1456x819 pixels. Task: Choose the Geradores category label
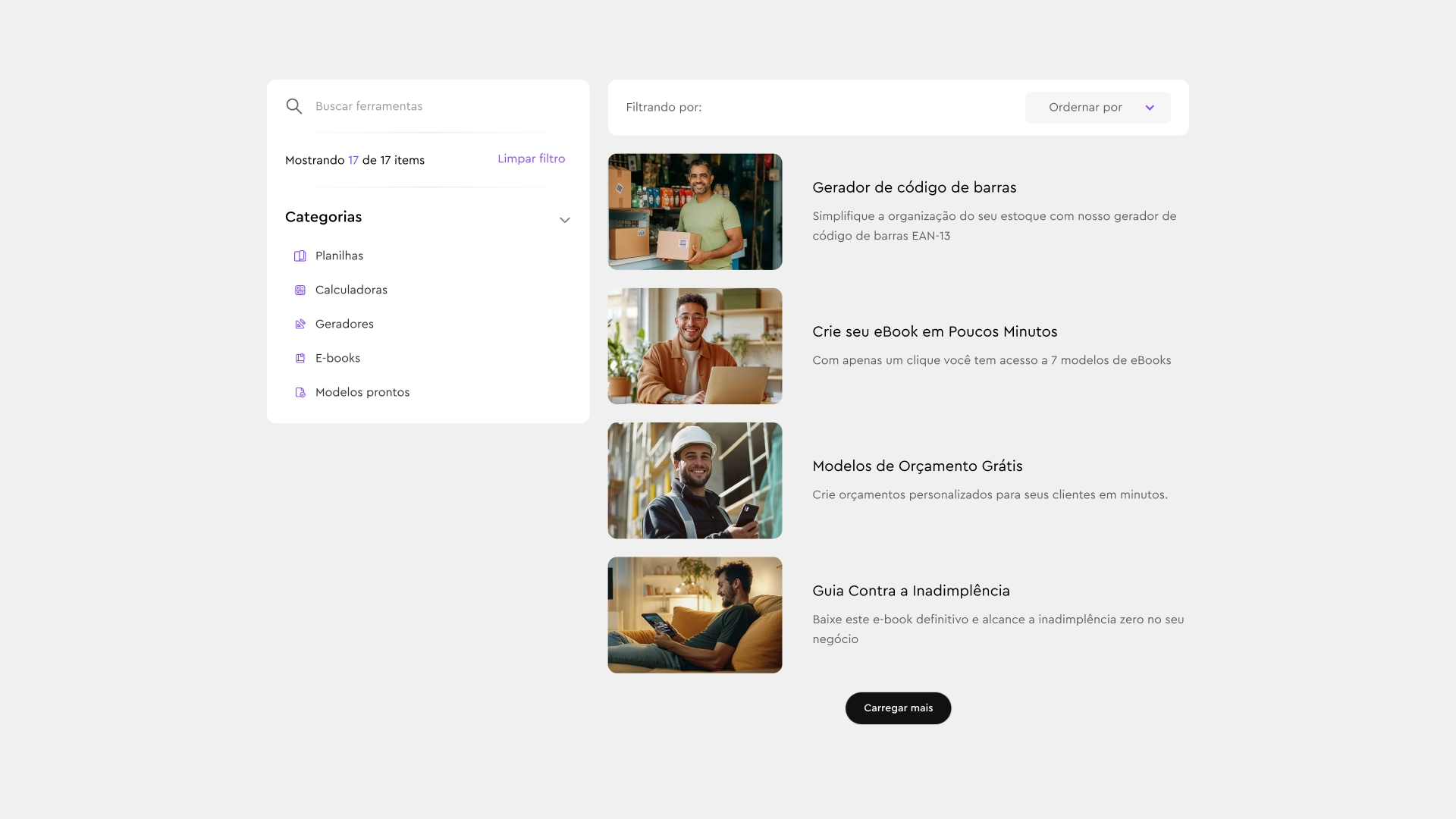(x=344, y=325)
